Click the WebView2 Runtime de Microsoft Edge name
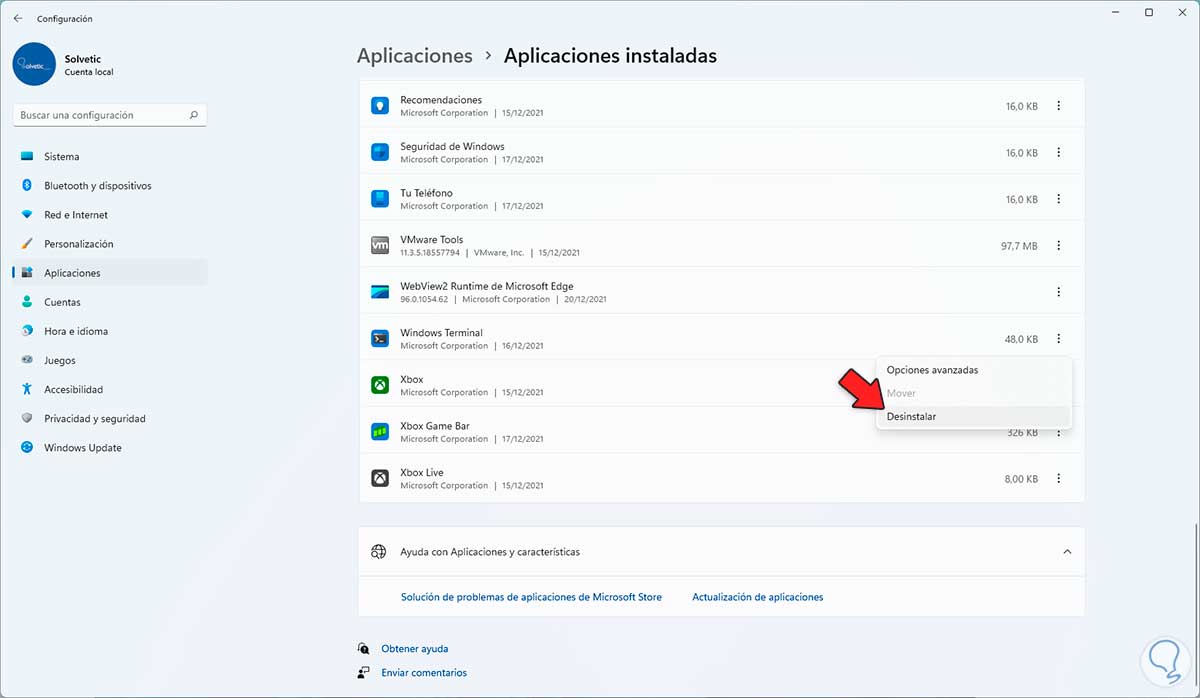The height and width of the screenshot is (698, 1200). (487, 286)
